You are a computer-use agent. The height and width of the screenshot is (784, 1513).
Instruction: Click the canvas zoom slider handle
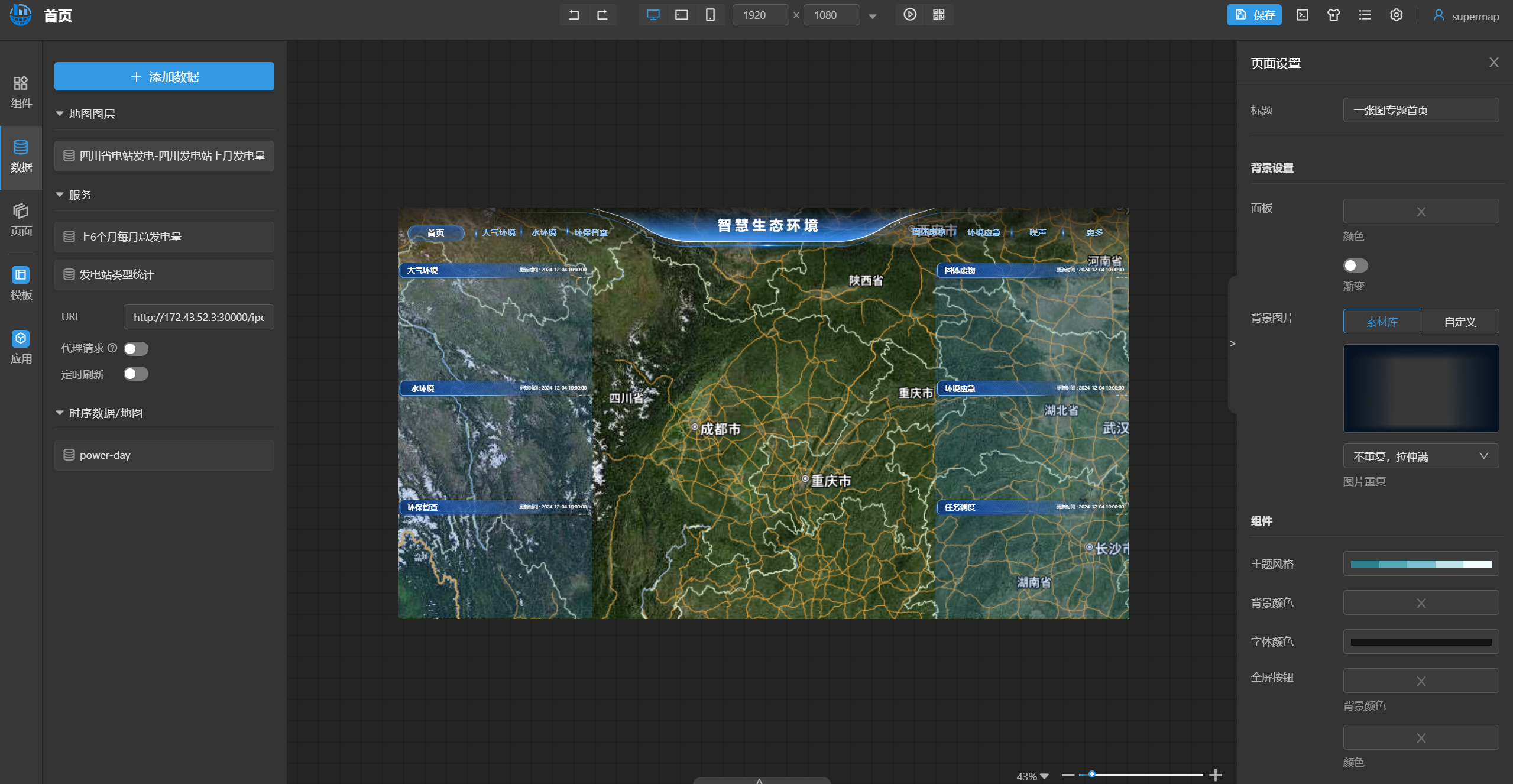[x=1091, y=774]
